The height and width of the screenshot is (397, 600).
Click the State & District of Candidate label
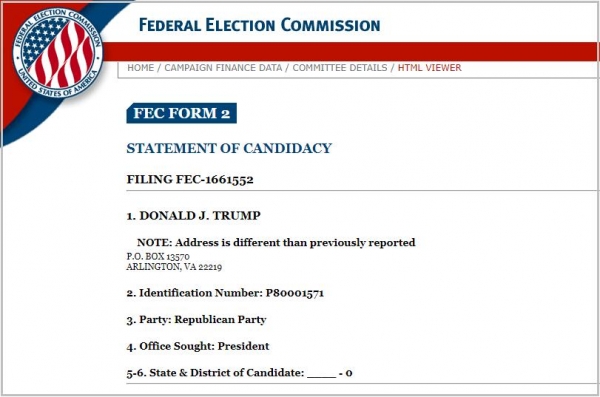(x=215, y=373)
